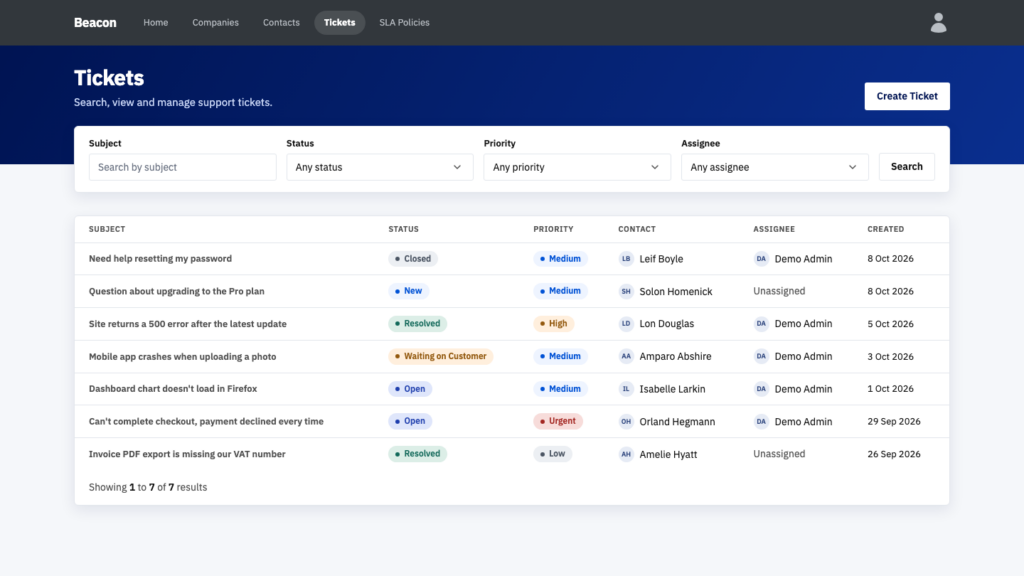Viewport: 1024px width, 576px height.
Task: Click the Beacon logo link
Action: [95, 22]
